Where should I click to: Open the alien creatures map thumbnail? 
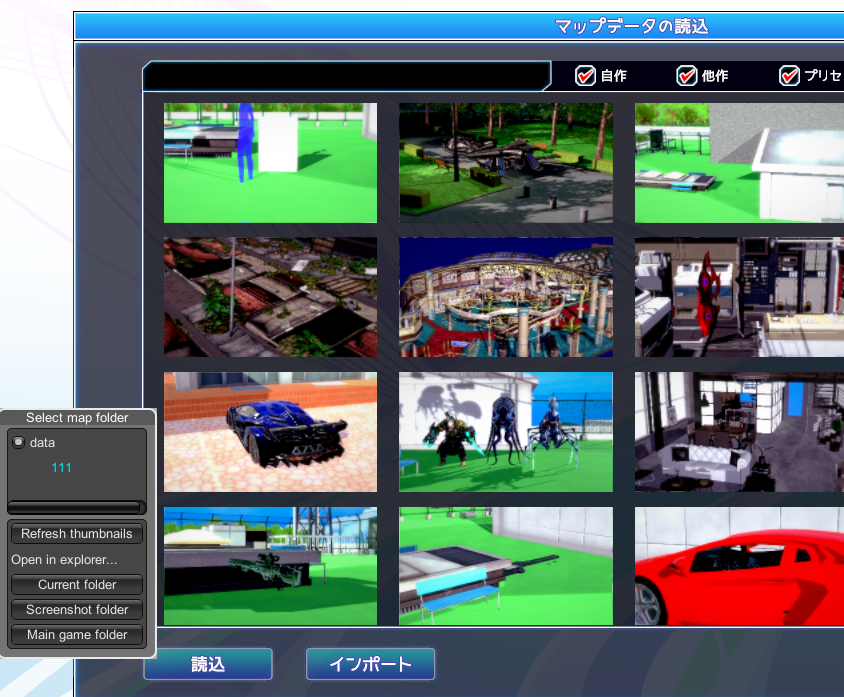(505, 432)
